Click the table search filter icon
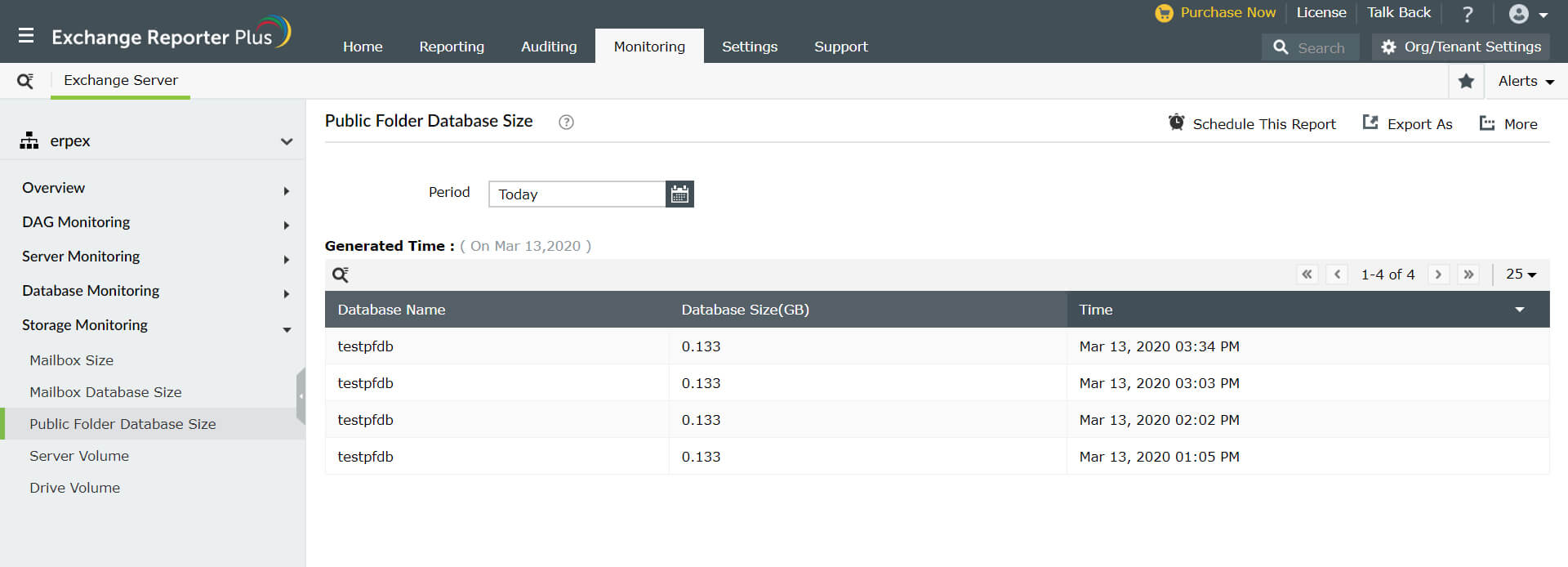 click(x=341, y=275)
